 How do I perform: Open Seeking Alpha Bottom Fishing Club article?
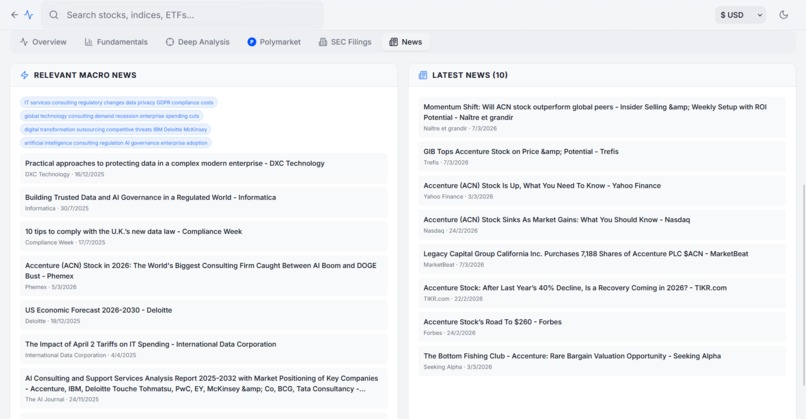click(602, 361)
